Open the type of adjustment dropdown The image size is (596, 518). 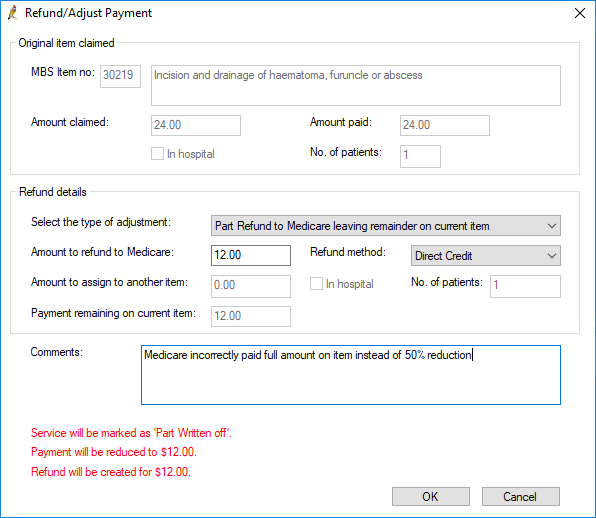(x=385, y=226)
